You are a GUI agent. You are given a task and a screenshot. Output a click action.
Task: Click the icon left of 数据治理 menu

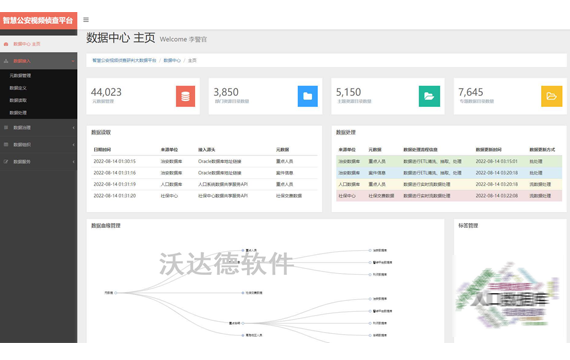click(6, 128)
